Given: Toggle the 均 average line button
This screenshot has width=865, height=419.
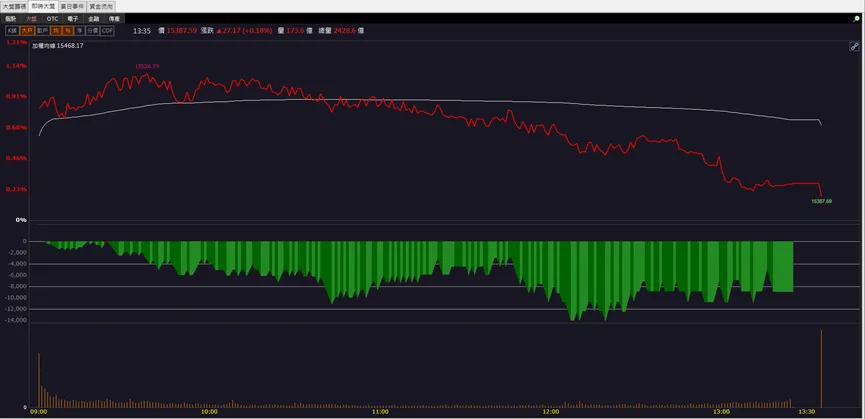Looking at the screenshot, I should click(x=56, y=31).
